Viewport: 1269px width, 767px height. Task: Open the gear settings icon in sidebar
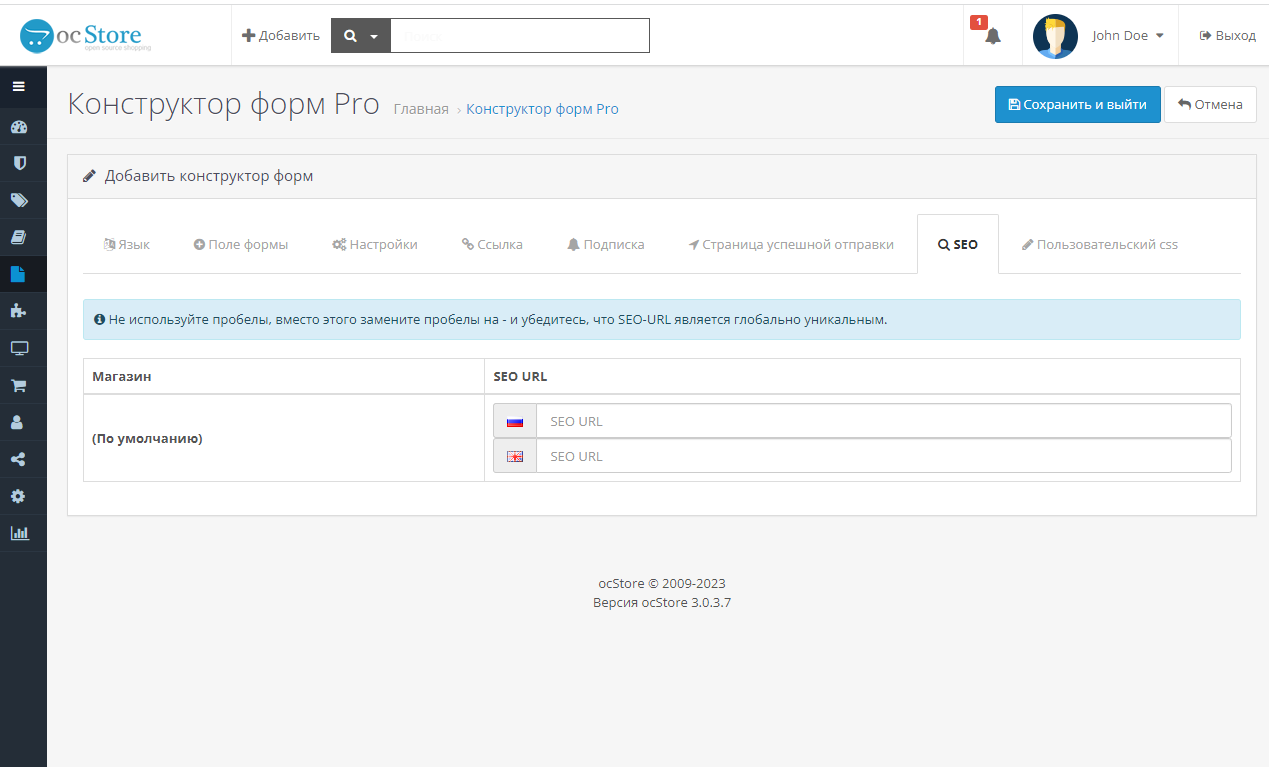click(19, 496)
